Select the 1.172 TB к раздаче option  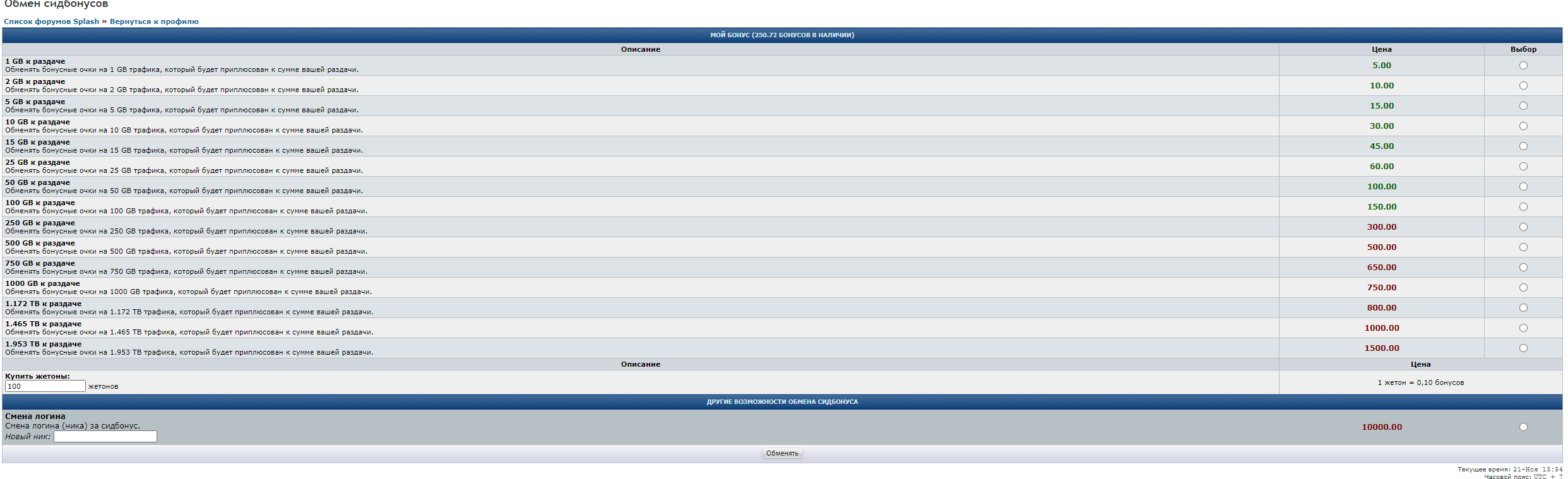coord(1523,308)
